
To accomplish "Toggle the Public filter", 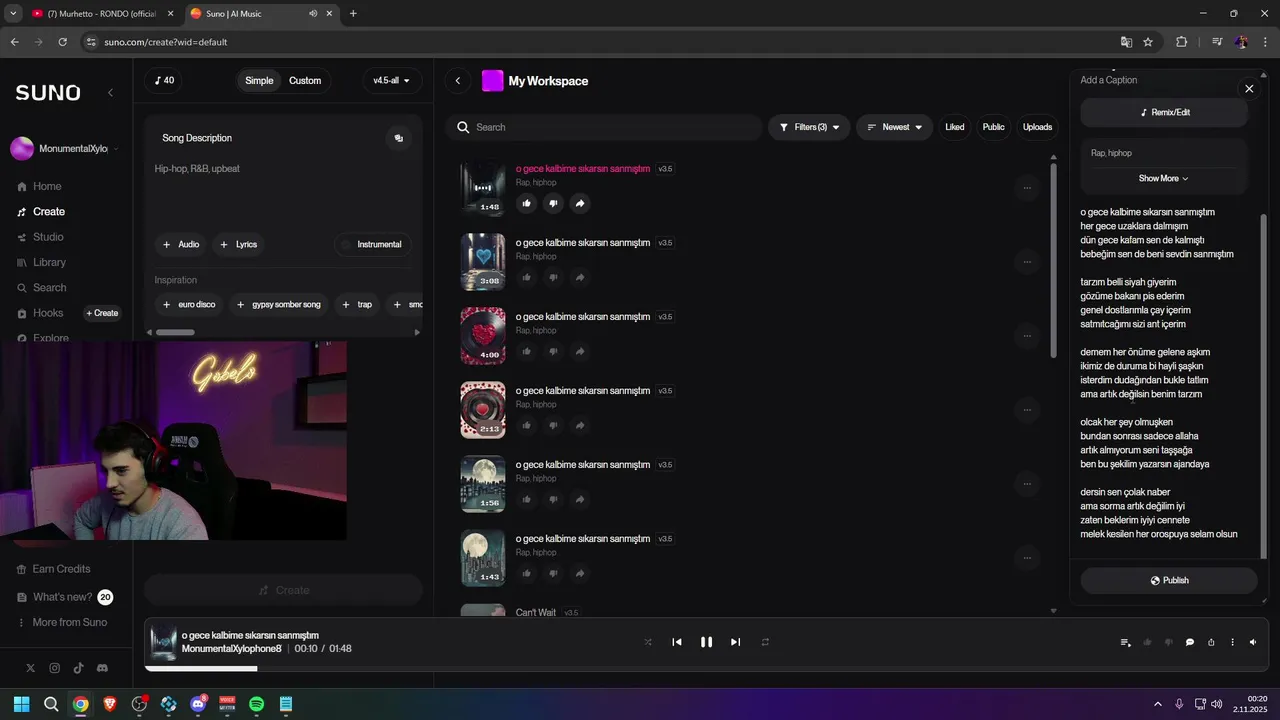I will [993, 127].
